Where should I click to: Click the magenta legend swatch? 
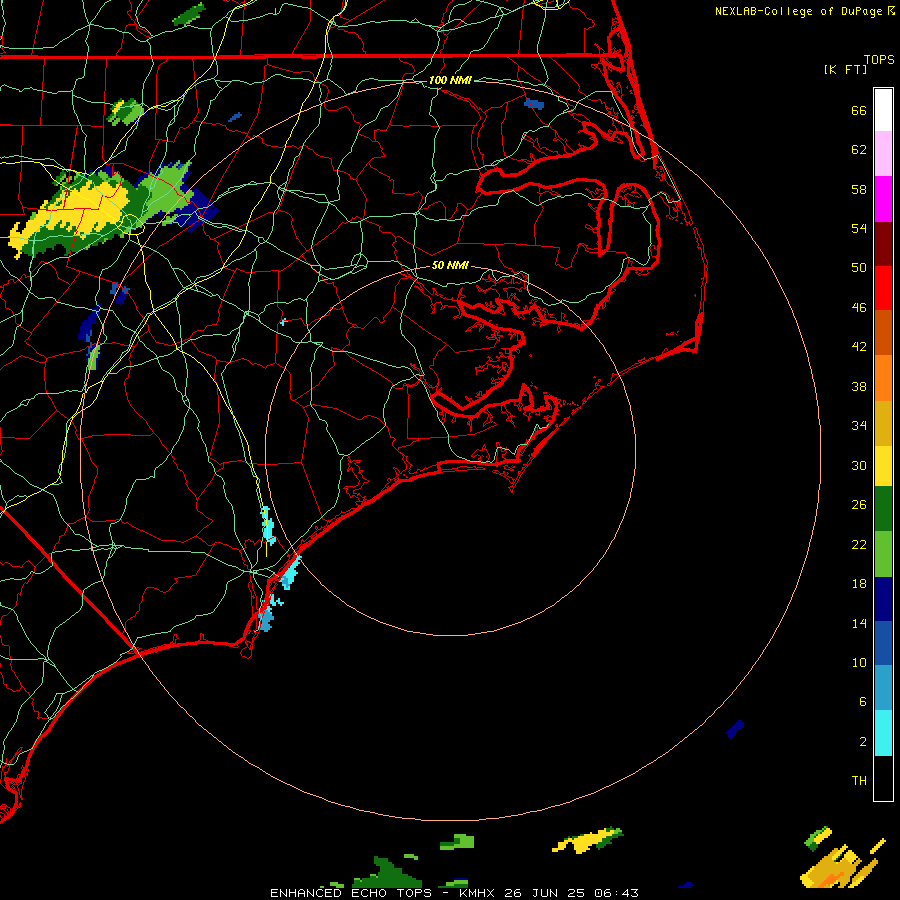point(883,199)
